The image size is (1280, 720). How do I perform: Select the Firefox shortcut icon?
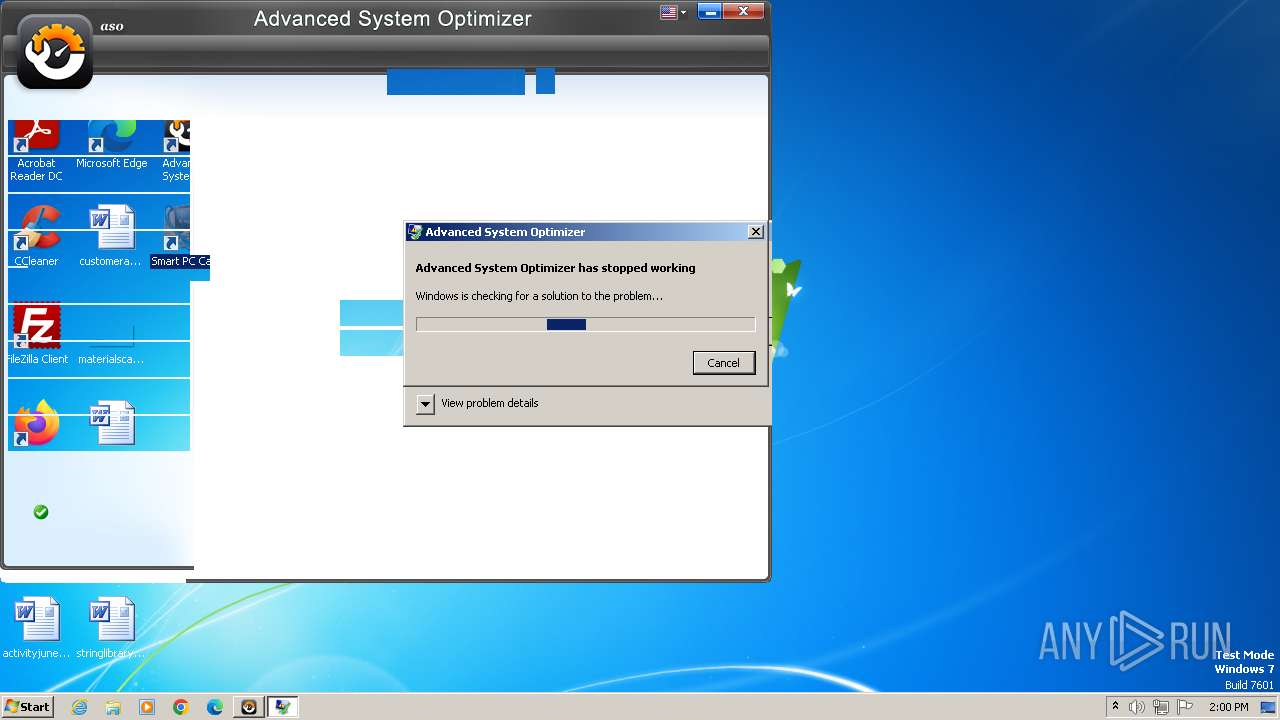point(36,424)
